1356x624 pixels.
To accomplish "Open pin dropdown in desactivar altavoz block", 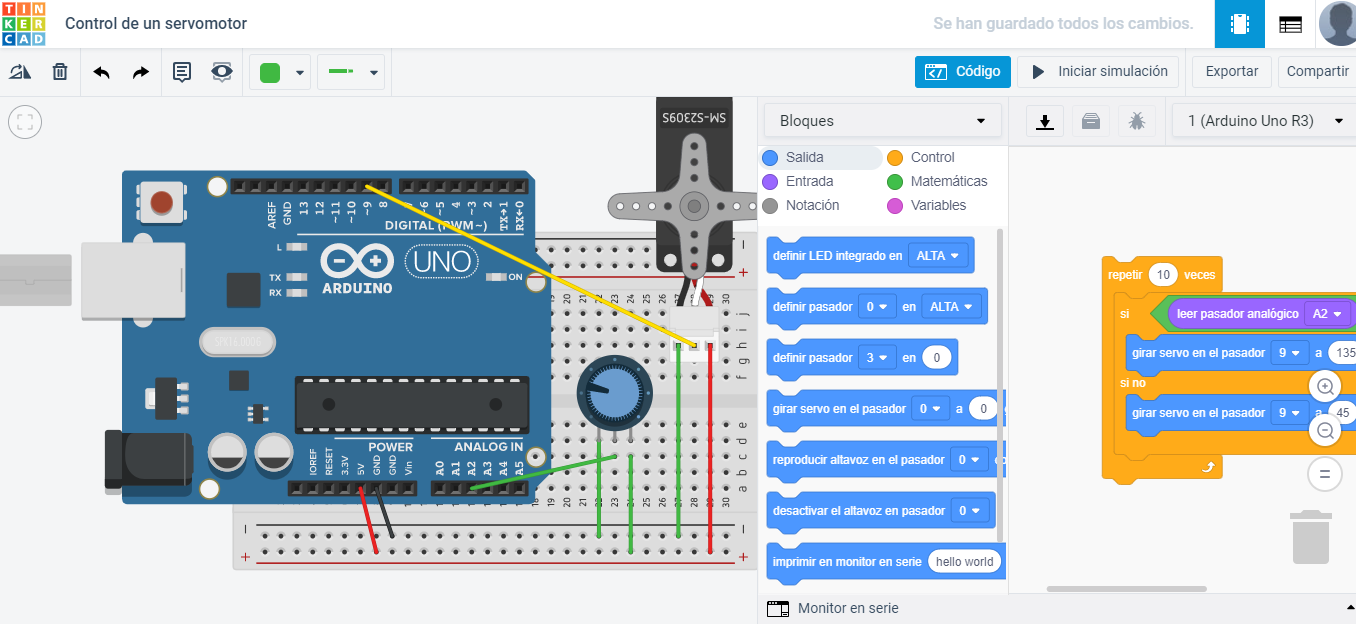I will [970, 511].
